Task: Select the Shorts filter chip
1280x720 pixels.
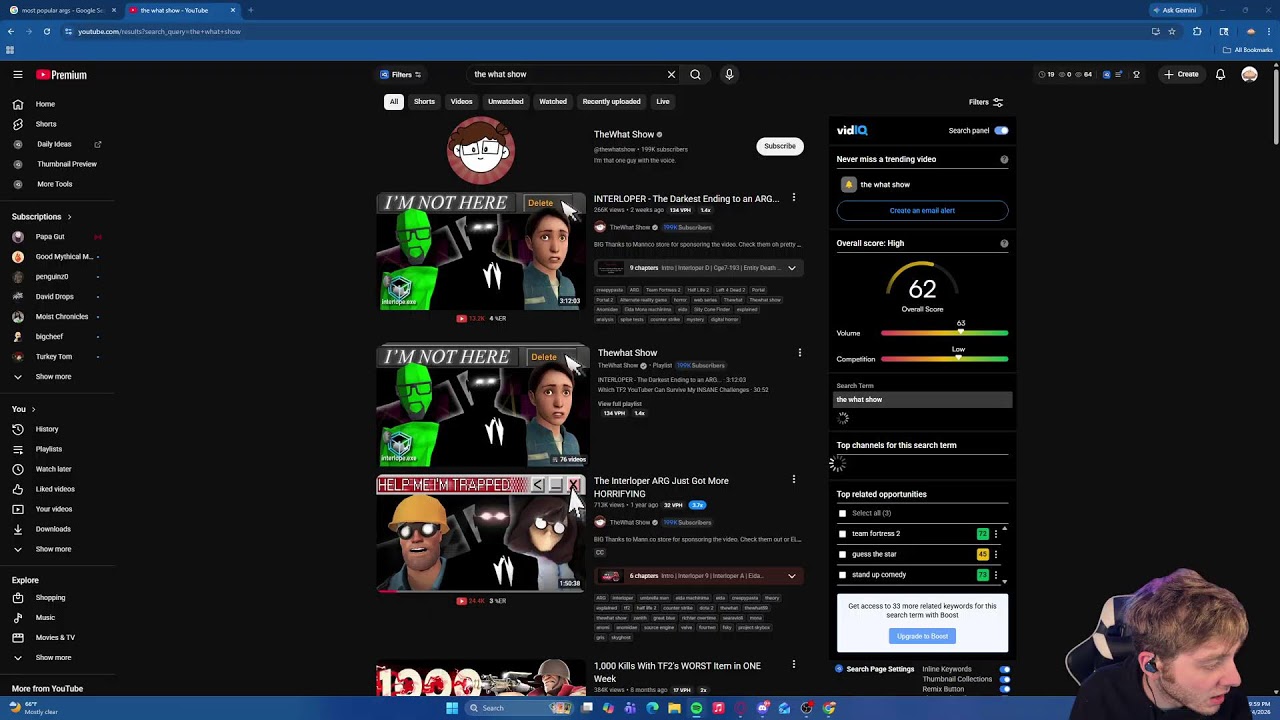Action: pos(424,101)
